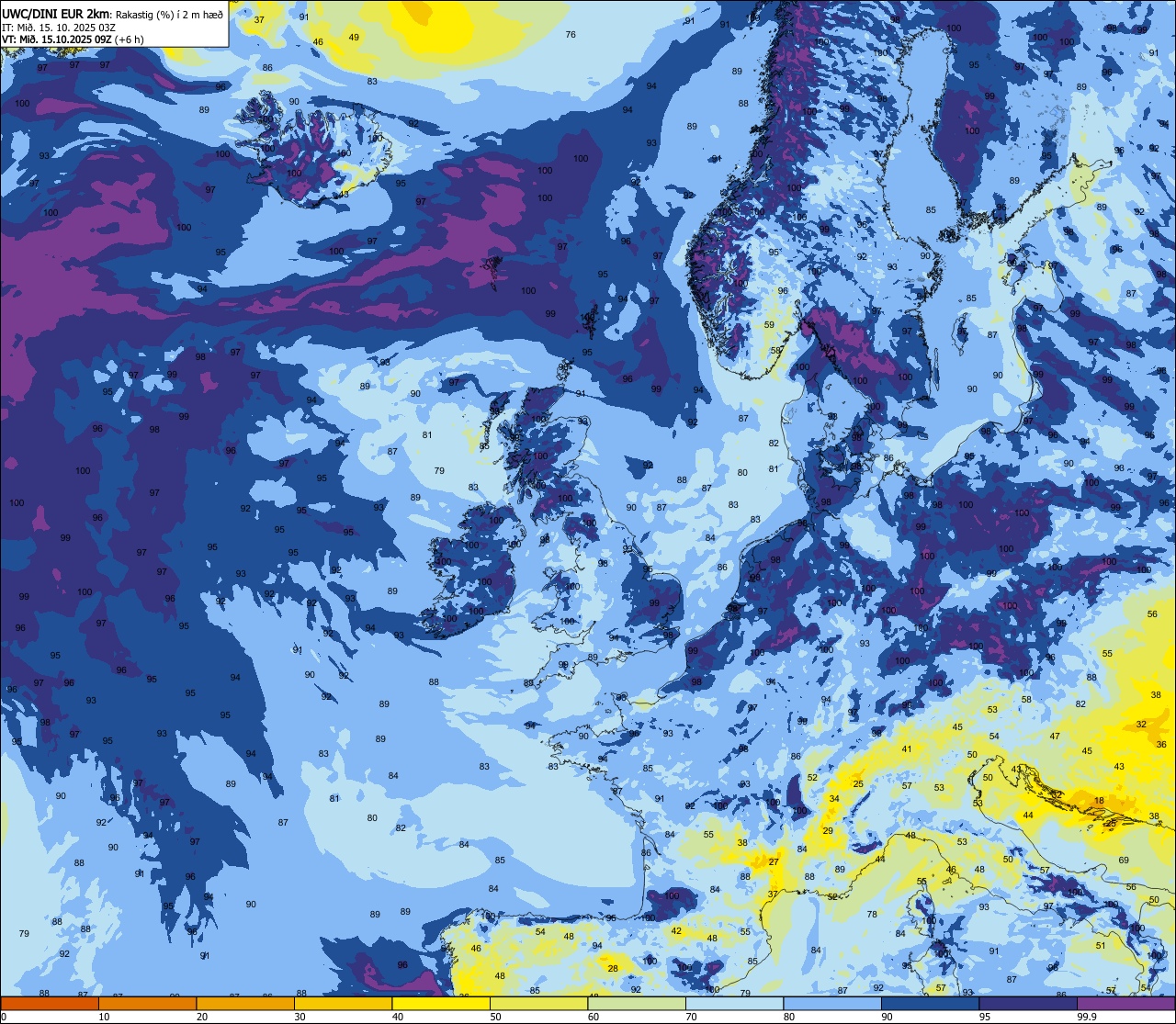
Task: Click the 20–30 legend color segment
Action: tap(245, 1003)
